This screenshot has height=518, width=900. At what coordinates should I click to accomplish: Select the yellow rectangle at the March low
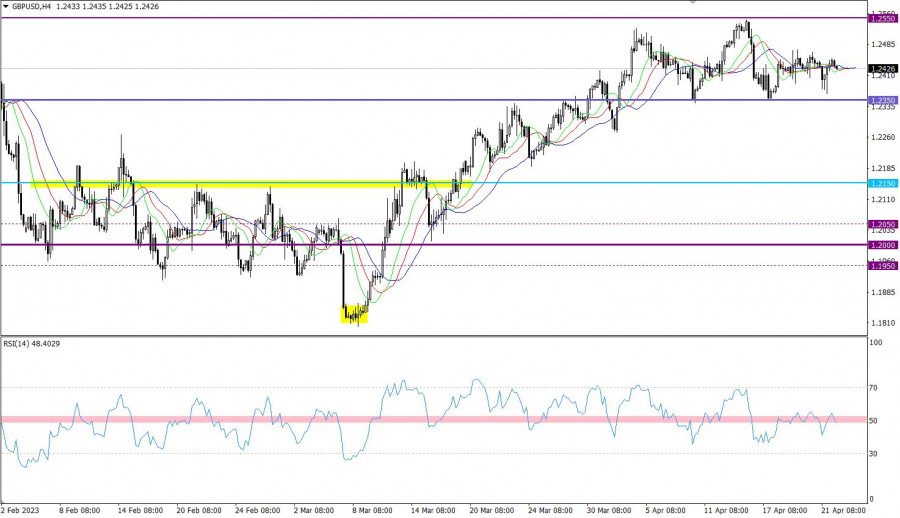(355, 315)
